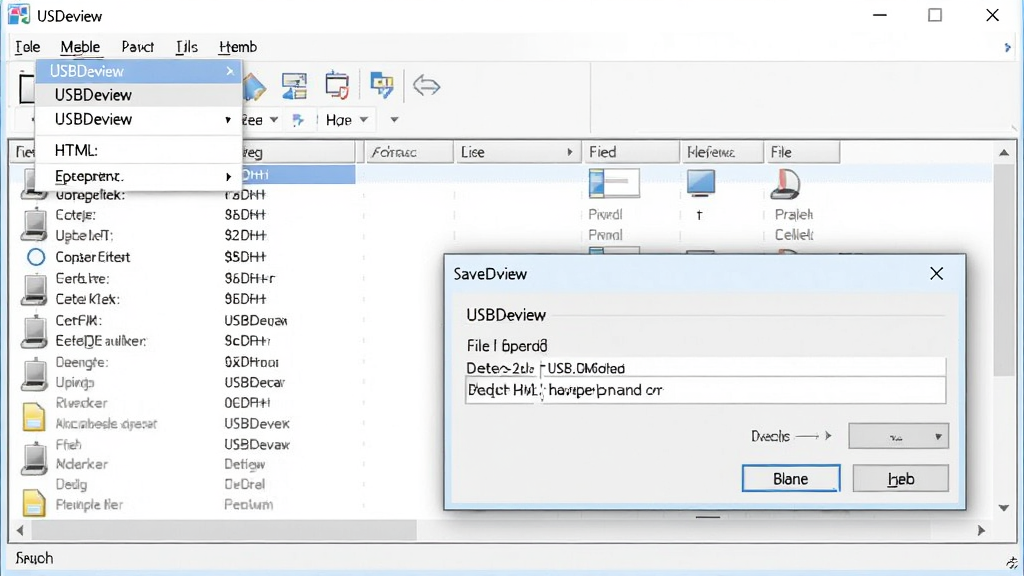Image resolution: width=1024 pixels, height=576 pixels.
Task: Choose the HTML: menu entry
Action: [x=138, y=150]
